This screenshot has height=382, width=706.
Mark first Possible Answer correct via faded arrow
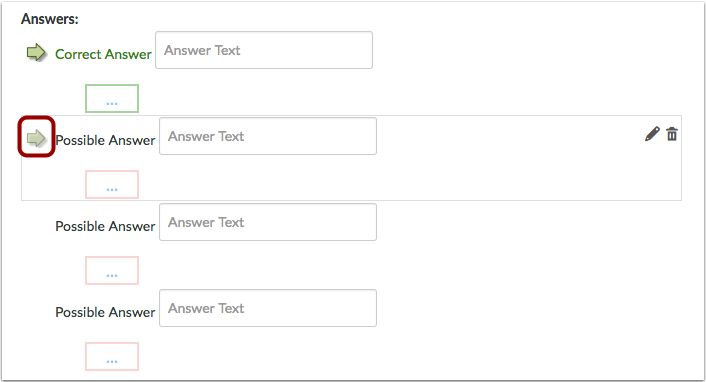click(x=36, y=137)
